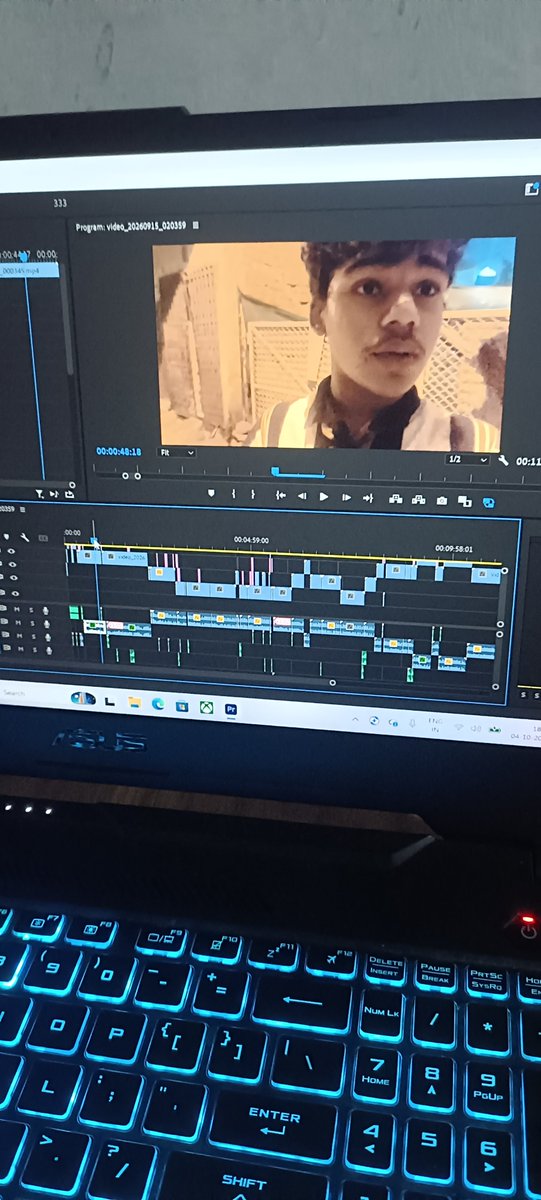Viewport: 541px width, 1200px height.
Task: Step forward one frame in Program monitor
Action: [345, 497]
